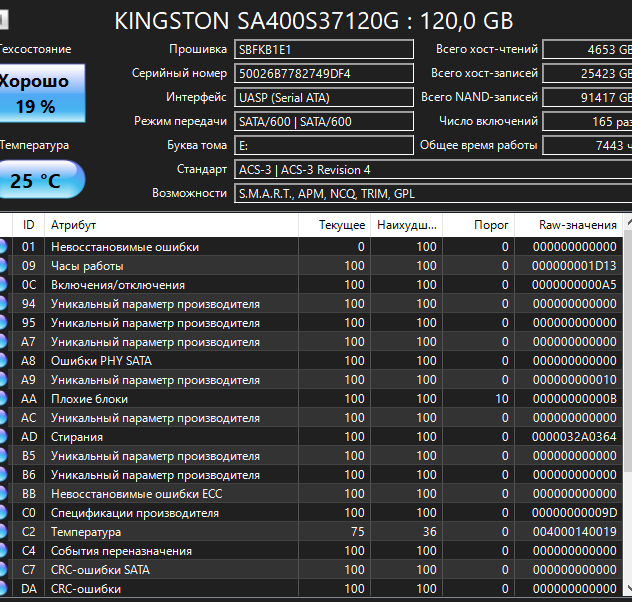Click the 25 °C temperature button
This screenshot has width=632, height=602.
click(42, 180)
